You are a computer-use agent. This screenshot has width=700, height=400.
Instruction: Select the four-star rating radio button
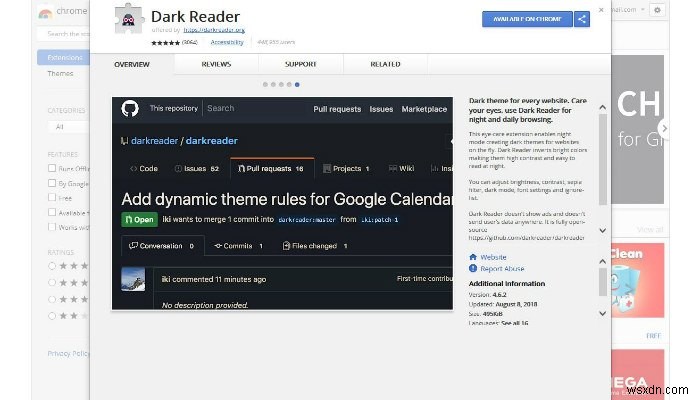(x=52, y=283)
